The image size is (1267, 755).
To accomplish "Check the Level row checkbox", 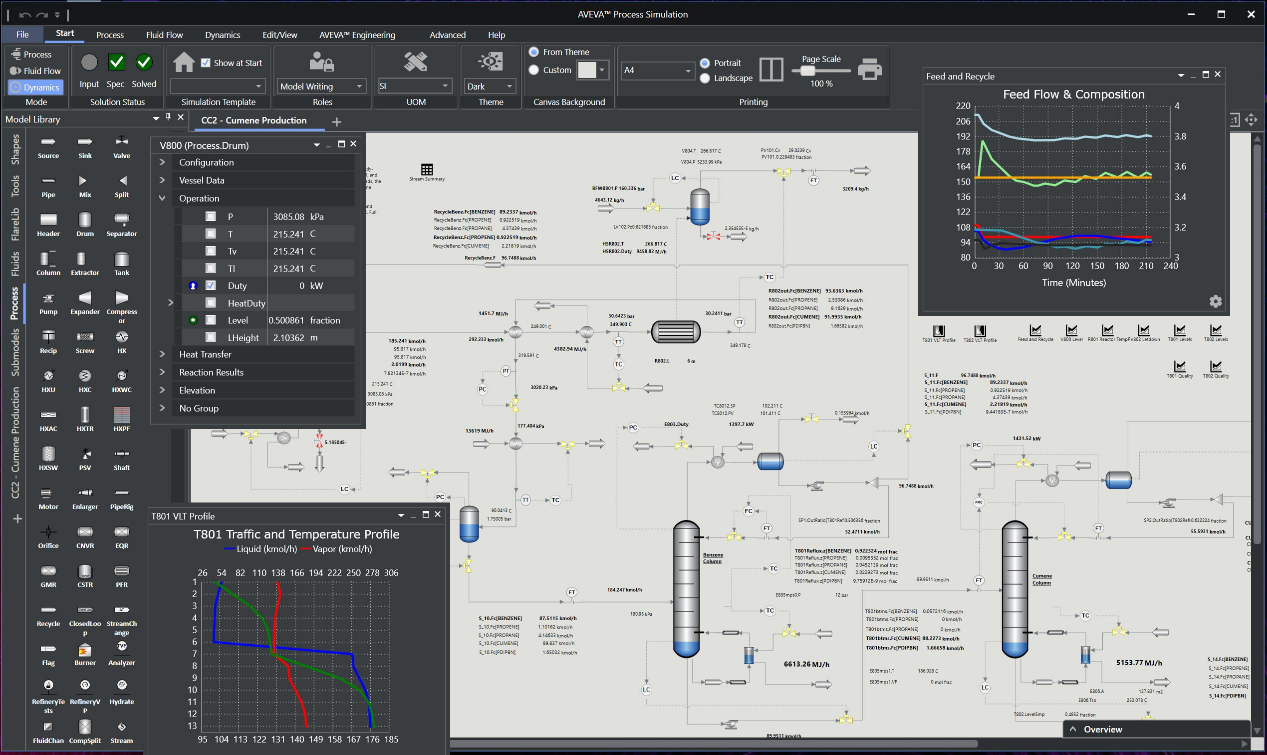I will [x=210, y=320].
